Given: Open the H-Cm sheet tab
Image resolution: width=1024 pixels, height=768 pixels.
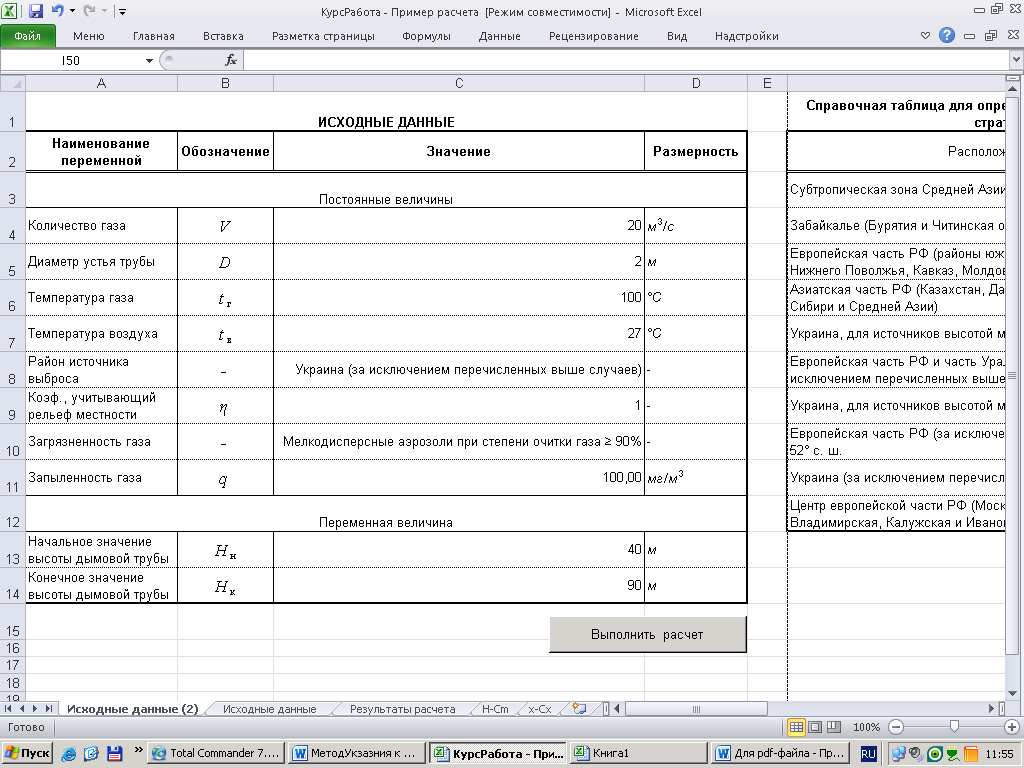Looking at the screenshot, I should point(495,709).
